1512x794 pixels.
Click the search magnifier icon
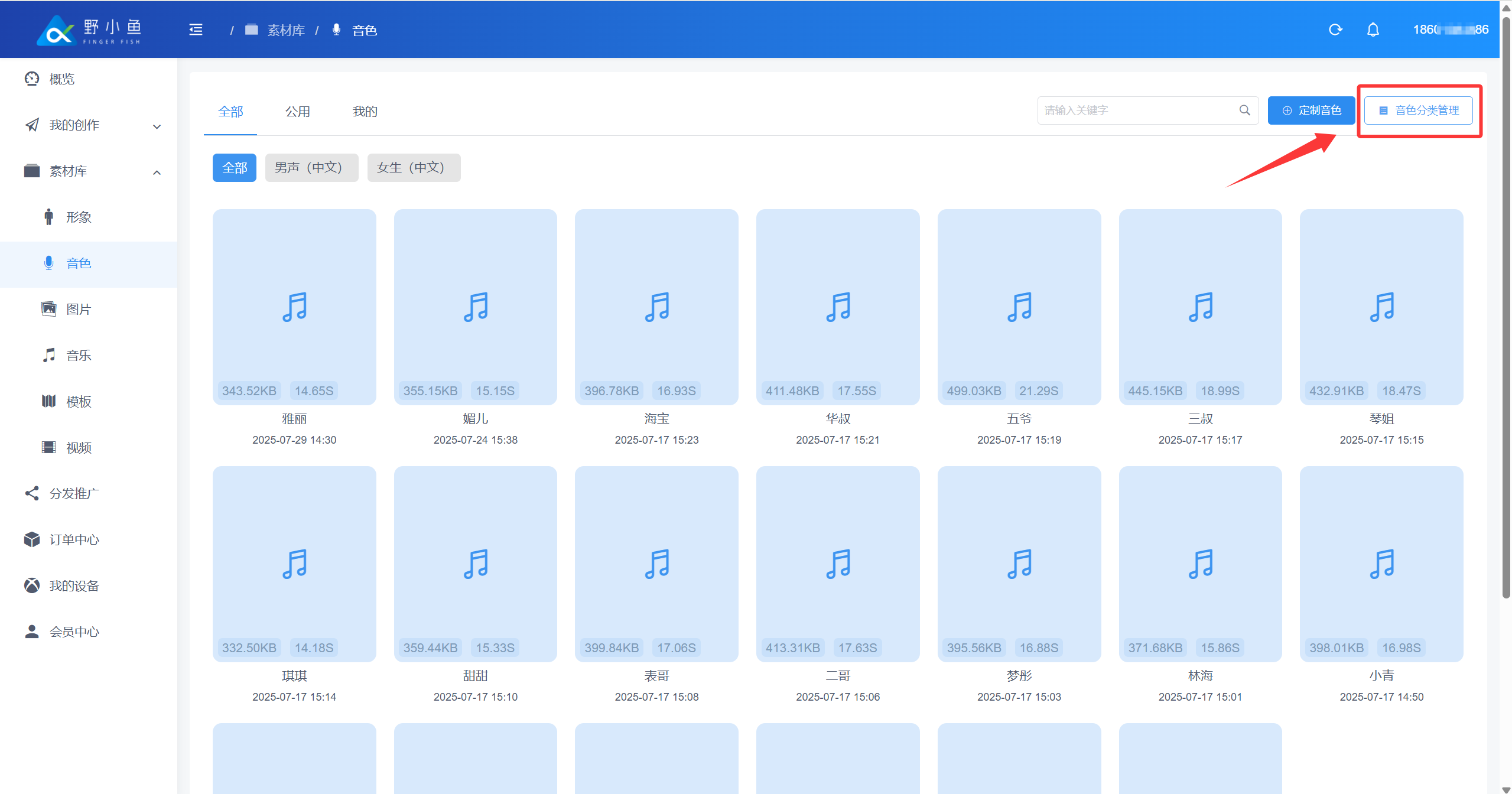(1244, 110)
